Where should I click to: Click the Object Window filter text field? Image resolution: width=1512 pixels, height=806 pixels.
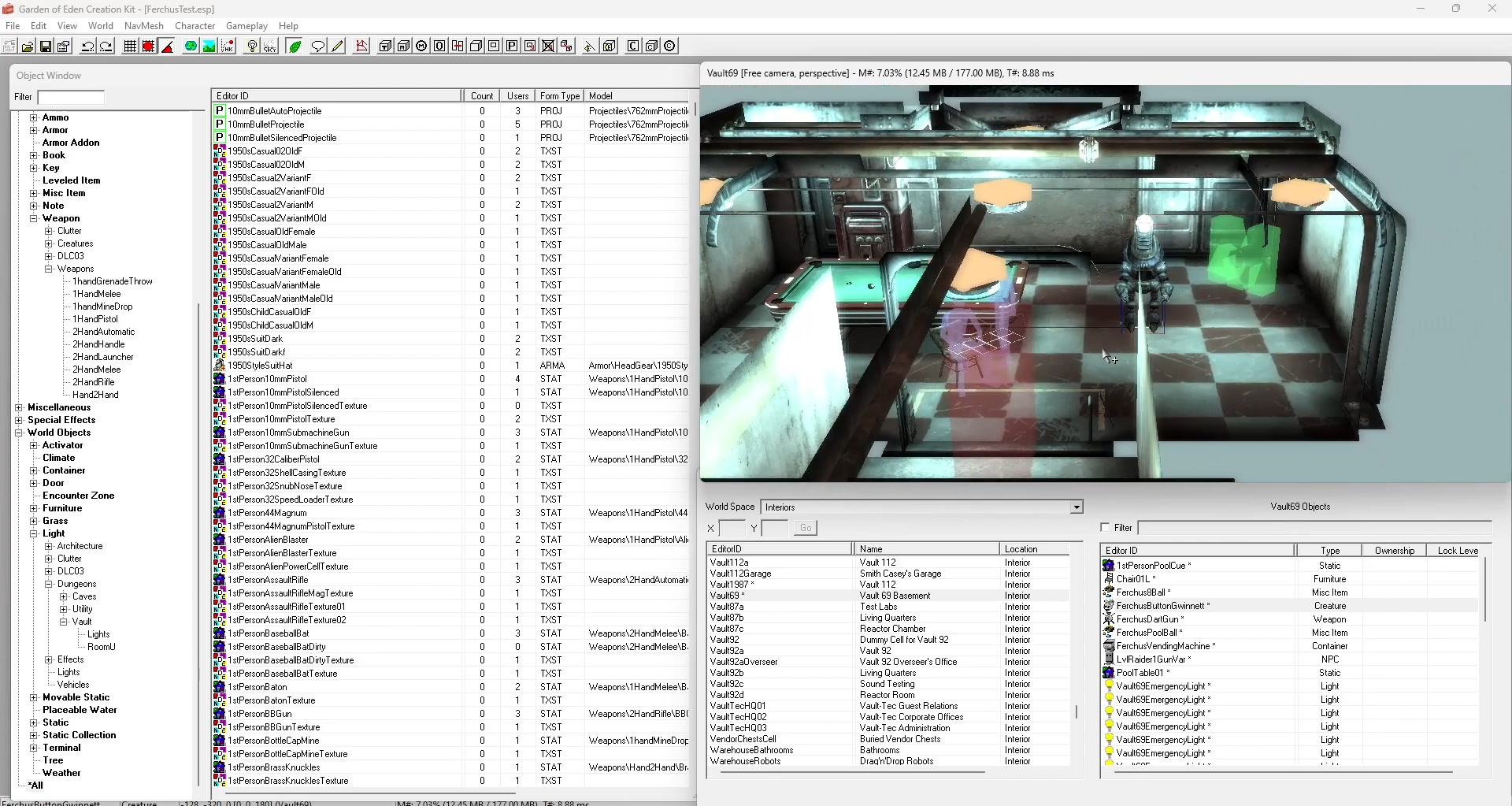click(71, 98)
